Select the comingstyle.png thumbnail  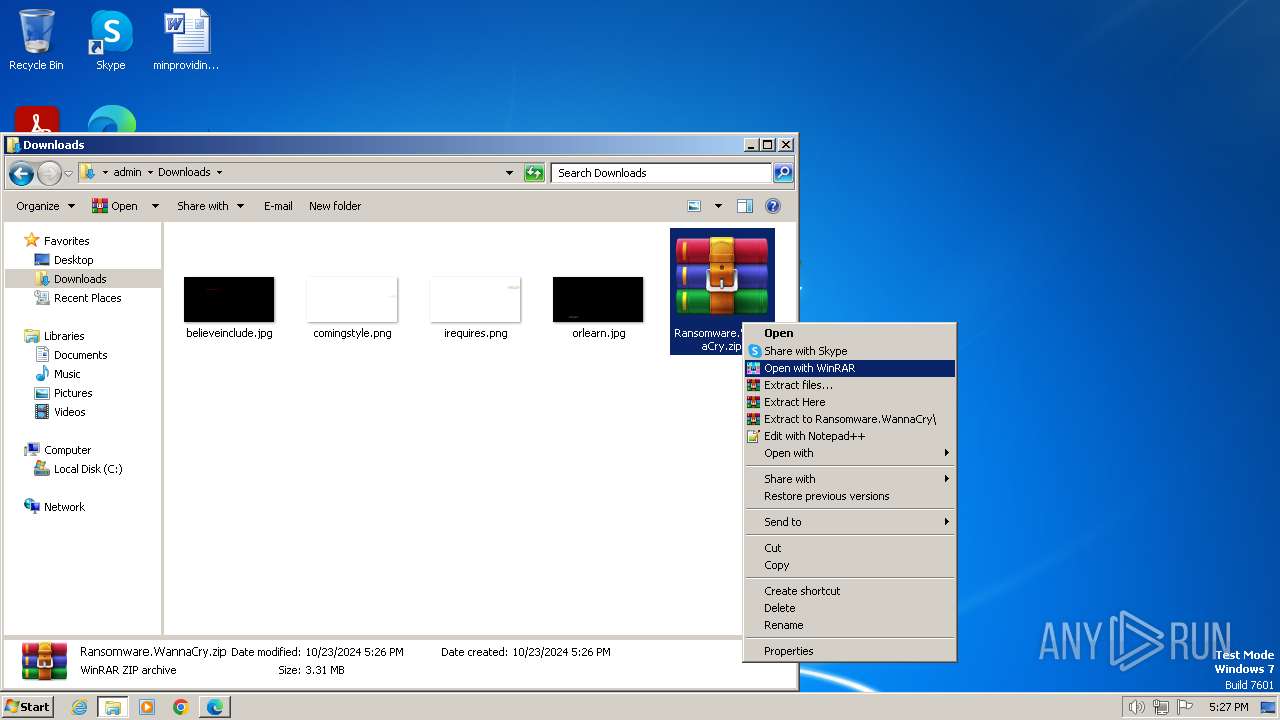pyautogui.click(x=352, y=299)
